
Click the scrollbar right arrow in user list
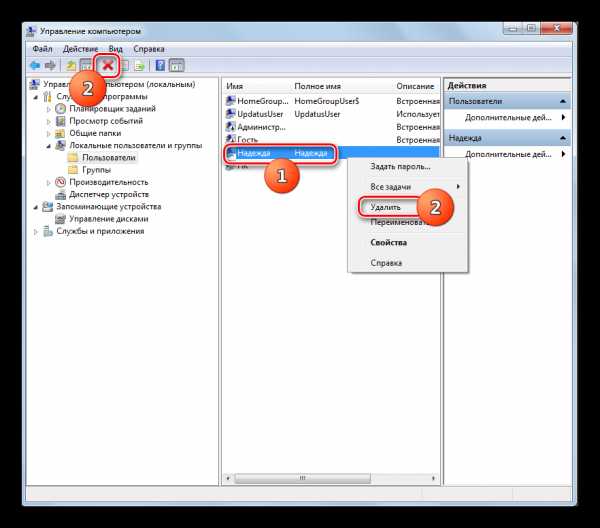pos(433,478)
